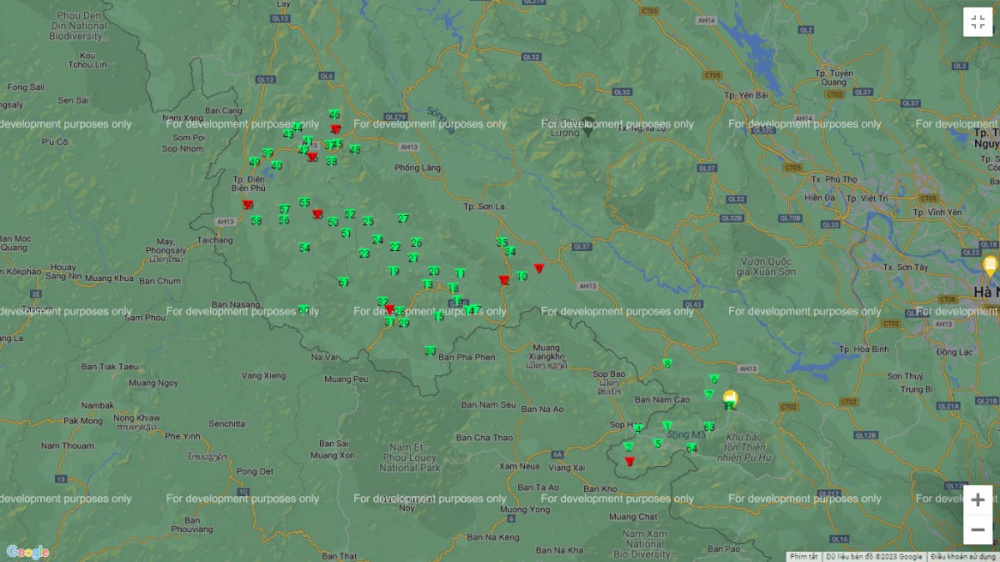Select green marker number 6
The image size is (1000, 562).
coord(714,379)
